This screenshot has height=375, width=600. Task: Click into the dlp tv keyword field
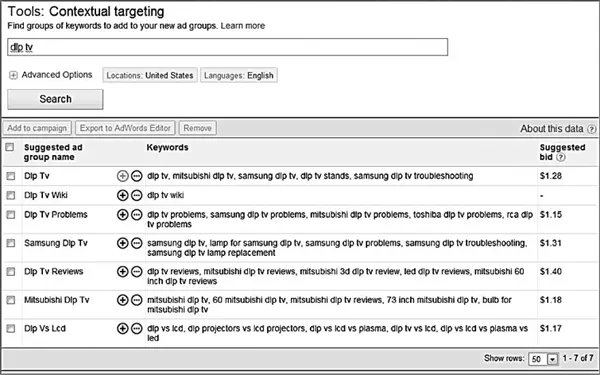point(227,47)
